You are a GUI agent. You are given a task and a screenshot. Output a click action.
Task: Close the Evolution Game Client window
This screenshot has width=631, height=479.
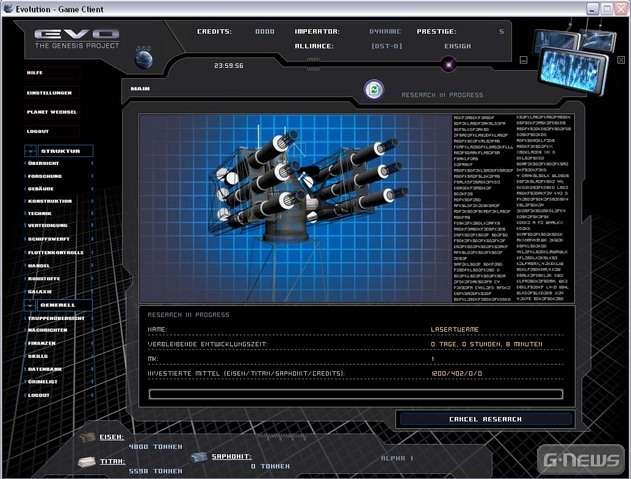click(x=621, y=9)
